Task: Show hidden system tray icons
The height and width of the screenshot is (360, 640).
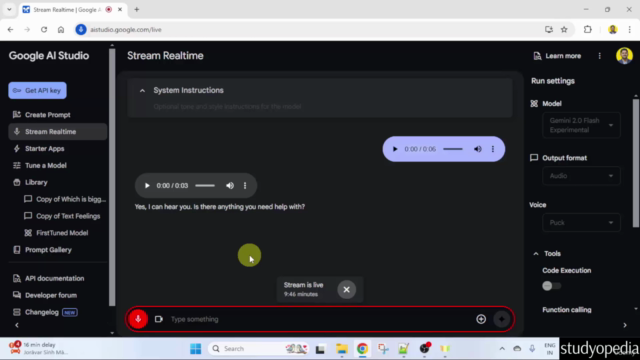Action: [x=502, y=349]
